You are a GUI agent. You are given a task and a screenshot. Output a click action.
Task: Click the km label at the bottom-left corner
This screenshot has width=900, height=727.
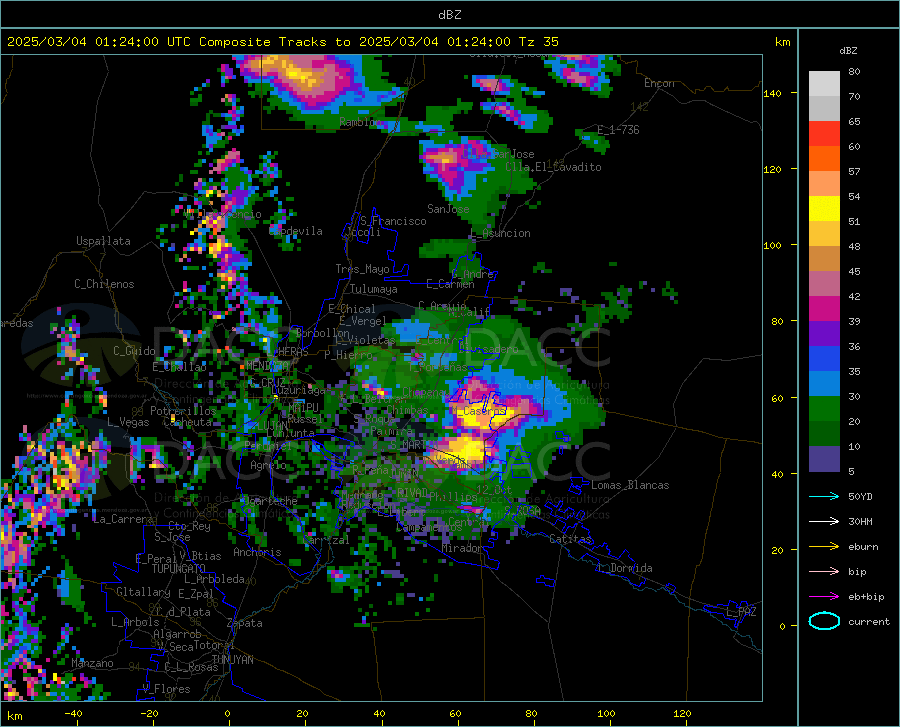[15, 716]
